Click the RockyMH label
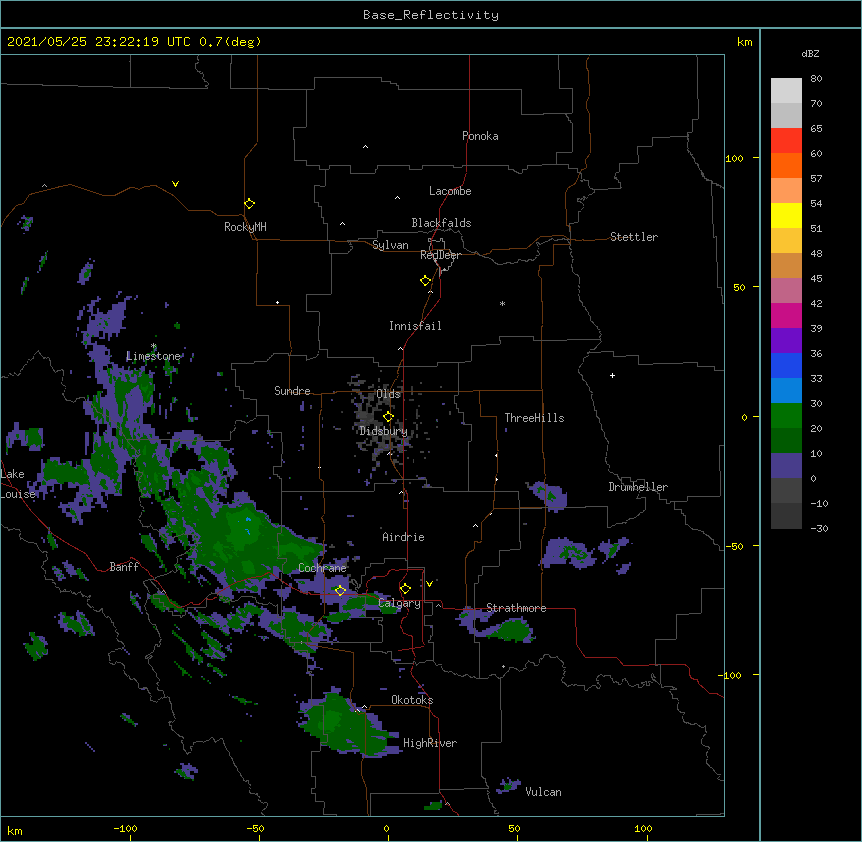 [245, 227]
